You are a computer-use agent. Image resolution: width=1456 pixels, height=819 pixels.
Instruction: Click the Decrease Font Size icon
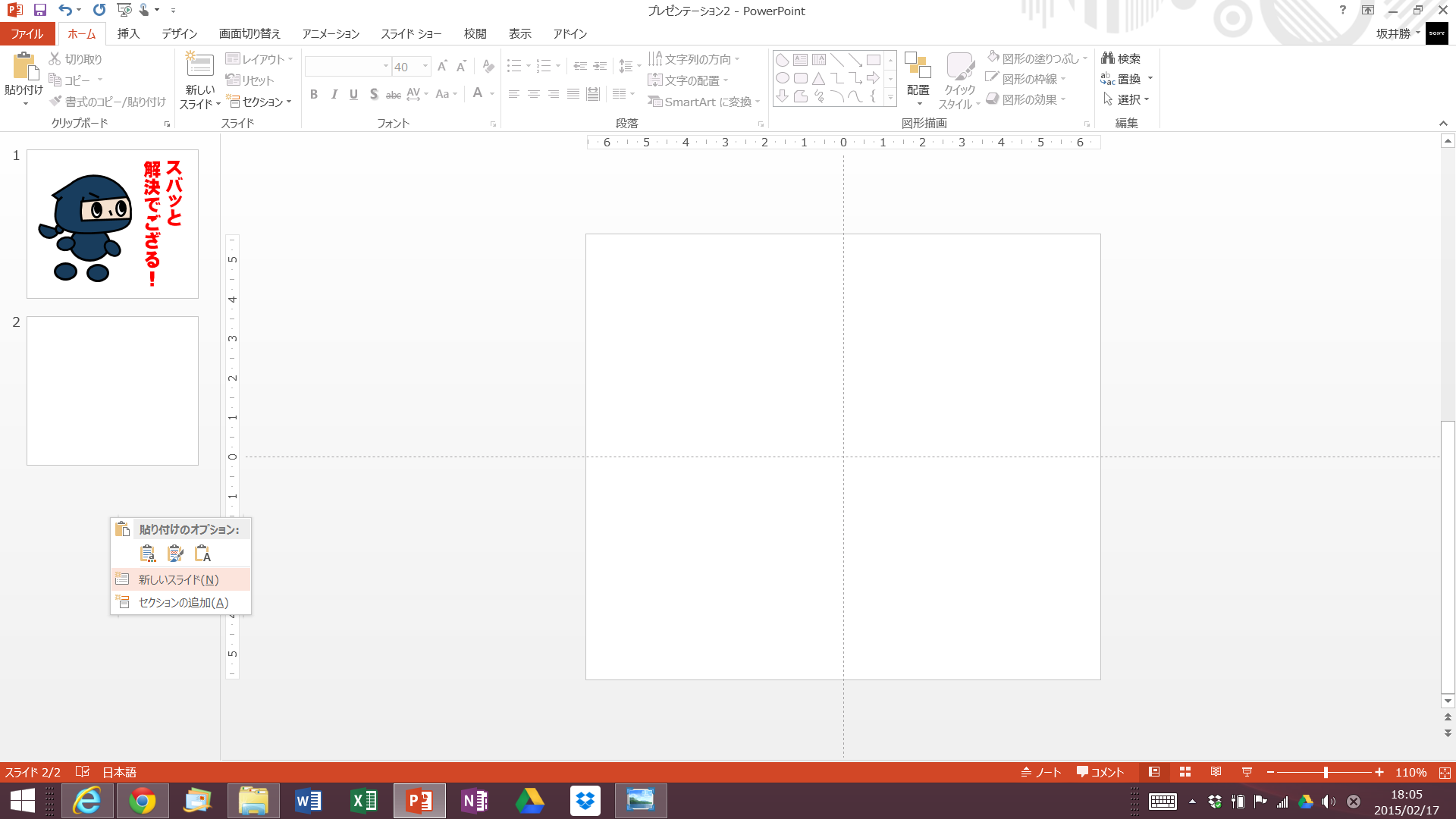(460, 67)
